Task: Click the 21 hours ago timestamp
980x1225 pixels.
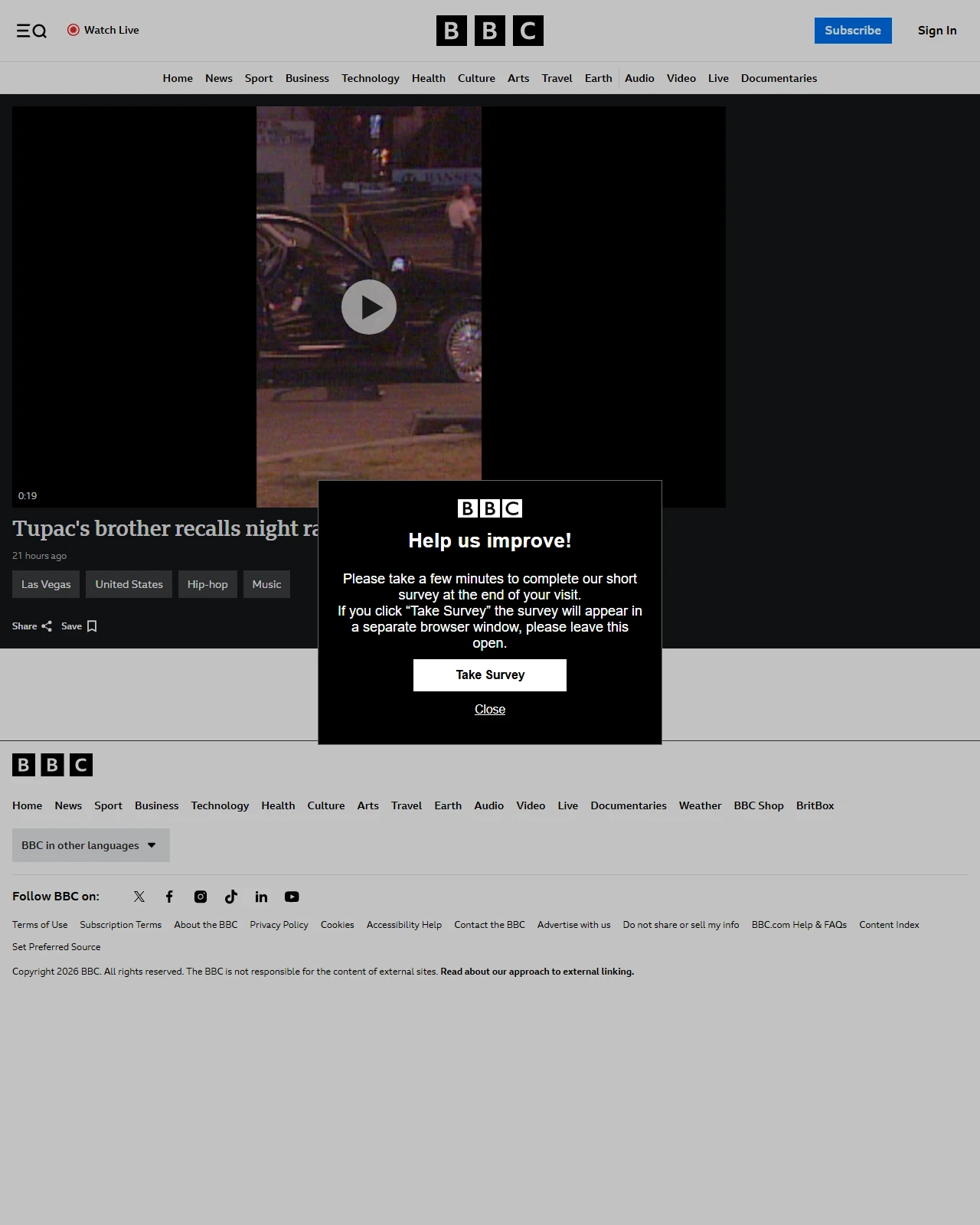Action: (39, 556)
